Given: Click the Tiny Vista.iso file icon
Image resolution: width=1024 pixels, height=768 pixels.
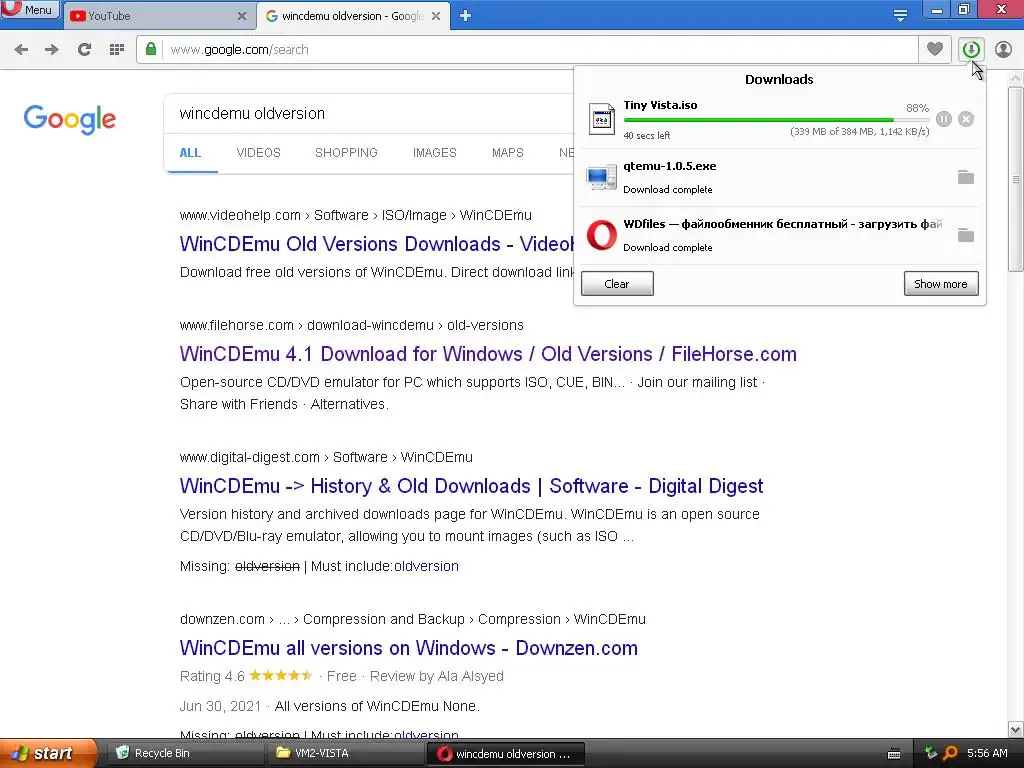Looking at the screenshot, I should (x=601, y=119).
